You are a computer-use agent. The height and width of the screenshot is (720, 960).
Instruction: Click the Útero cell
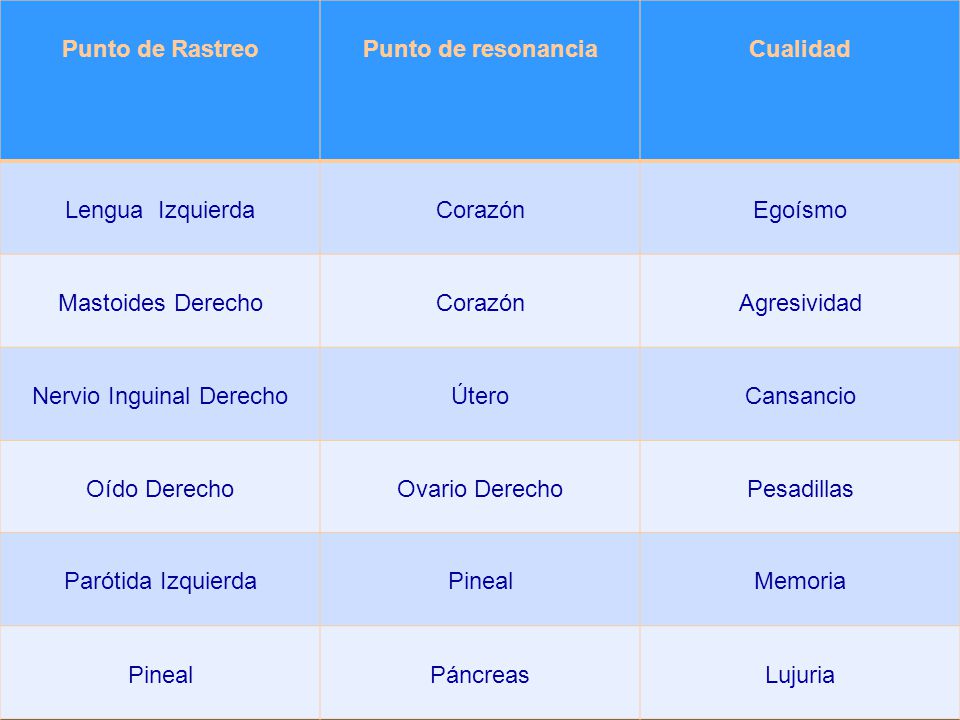[480, 395]
